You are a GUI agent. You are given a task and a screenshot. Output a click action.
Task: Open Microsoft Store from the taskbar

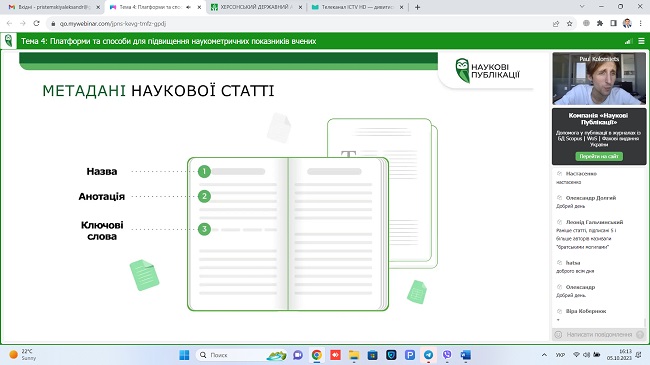click(x=373, y=355)
